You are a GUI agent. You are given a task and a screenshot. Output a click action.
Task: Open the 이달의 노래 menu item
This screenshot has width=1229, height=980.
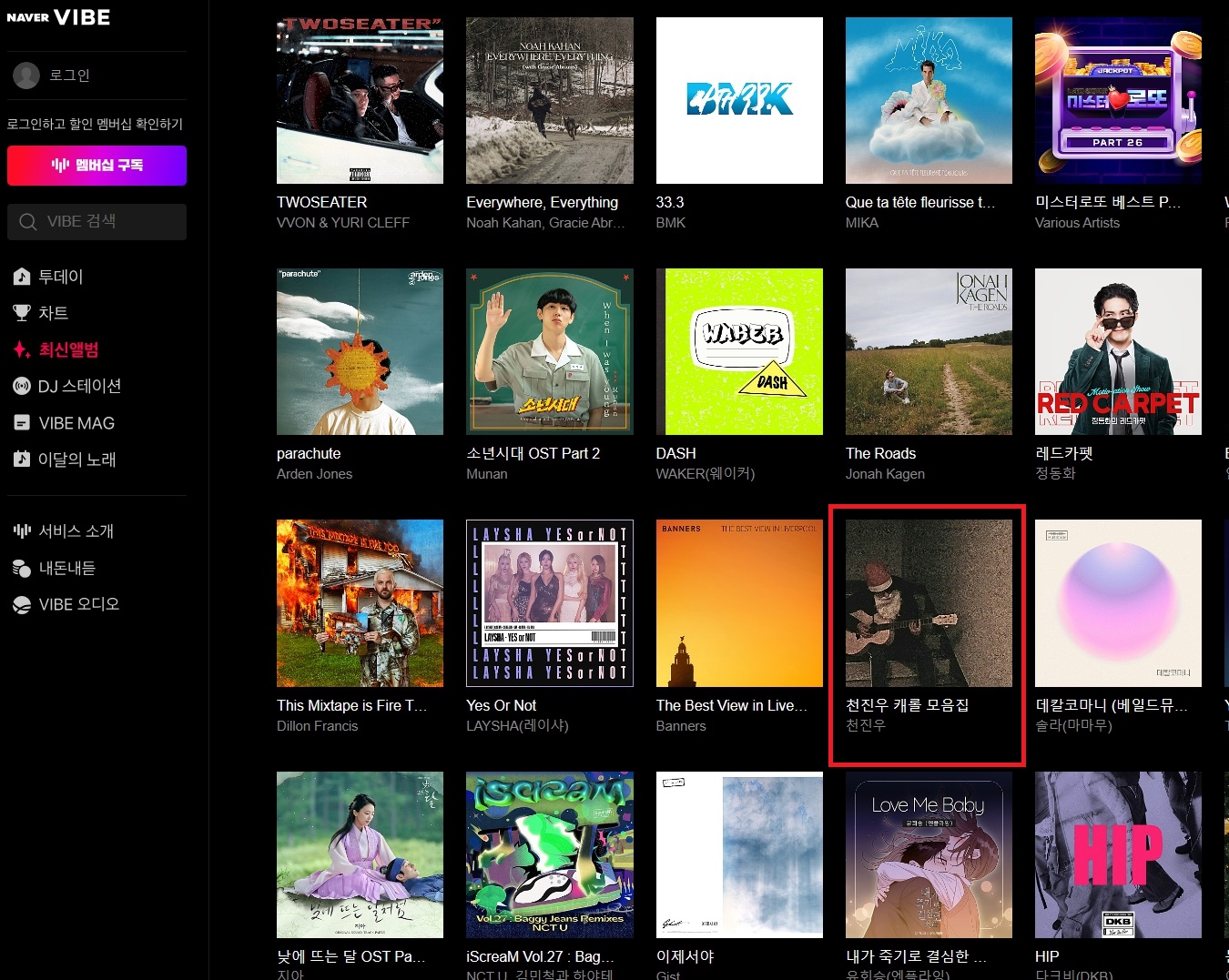coord(76,460)
